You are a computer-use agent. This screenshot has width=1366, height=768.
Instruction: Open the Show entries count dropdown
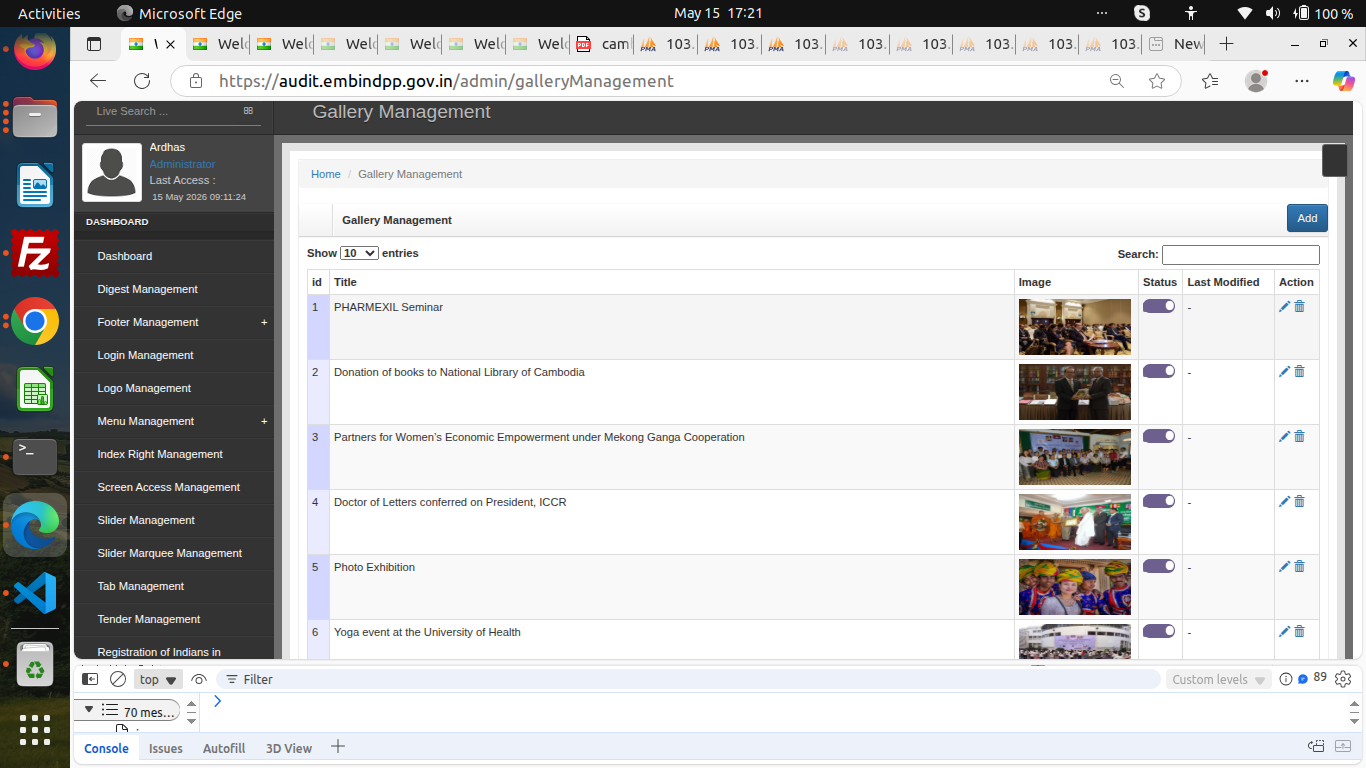coord(359,253)
